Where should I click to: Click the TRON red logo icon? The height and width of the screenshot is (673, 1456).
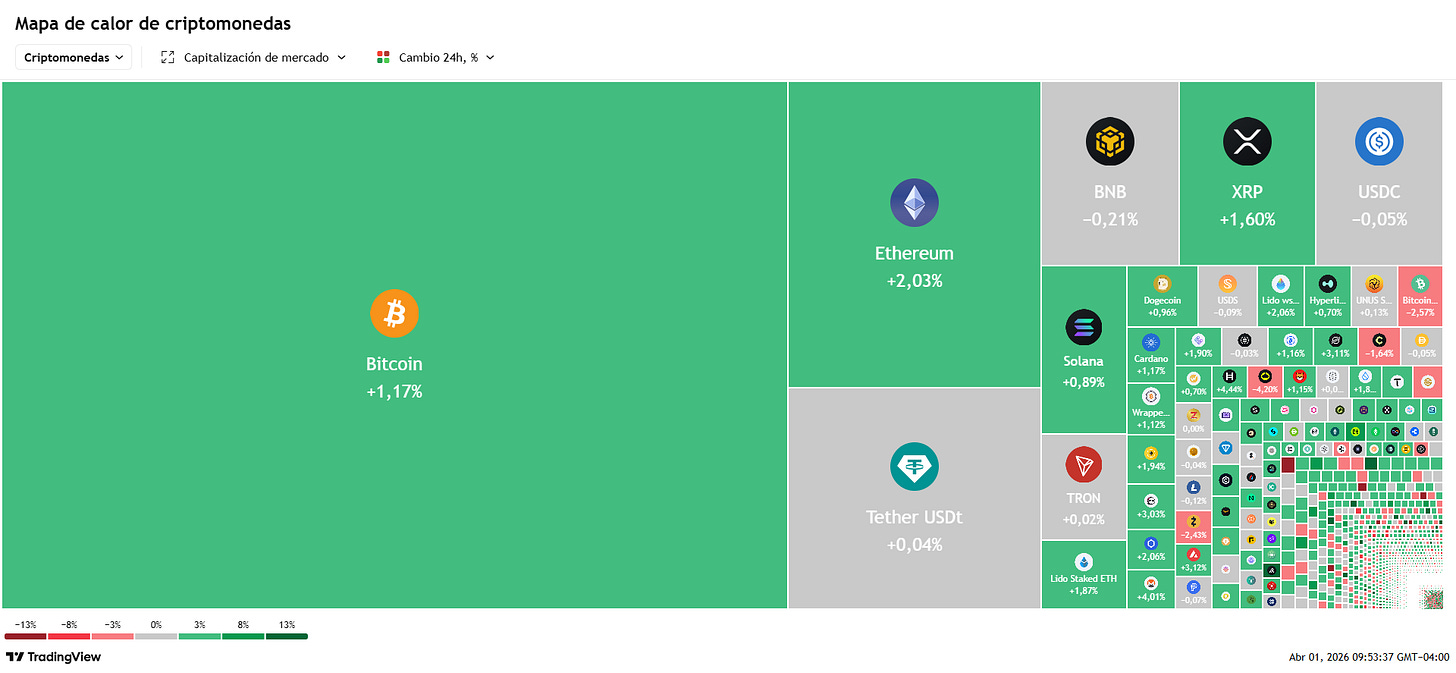click(x=1083, y=465)
